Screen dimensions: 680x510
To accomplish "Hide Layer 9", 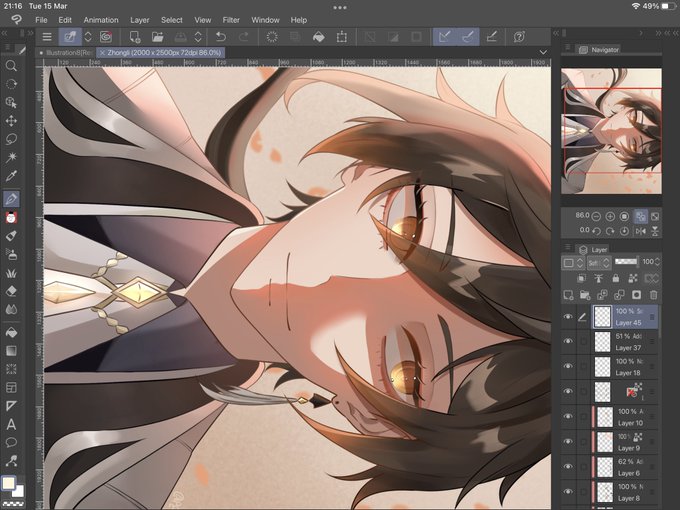I will pyautogui.click(x=568, y=441).
